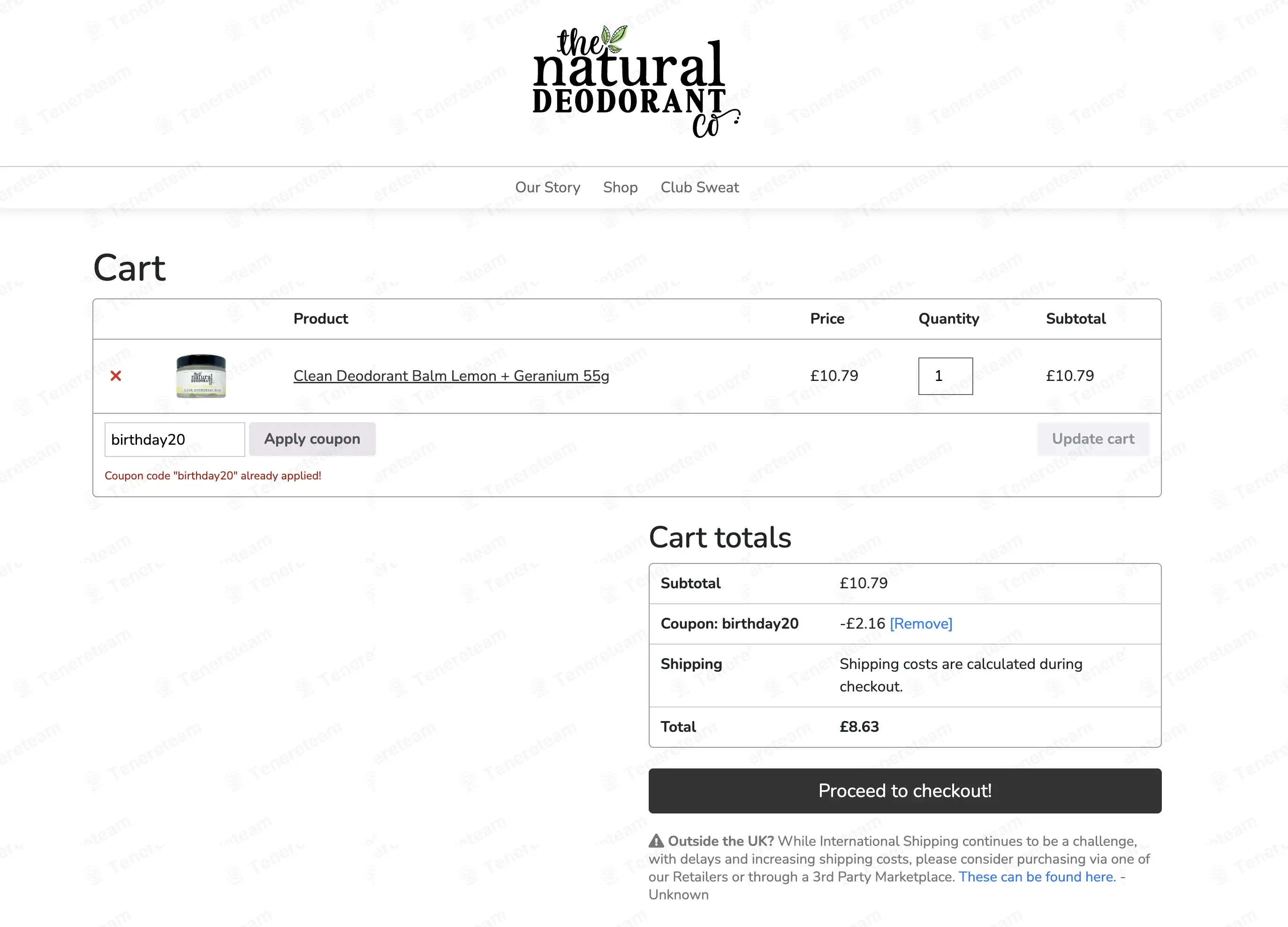Click the Price column header
The height and width of the screenshot is (927, 1288).
[x=827, y=319]
